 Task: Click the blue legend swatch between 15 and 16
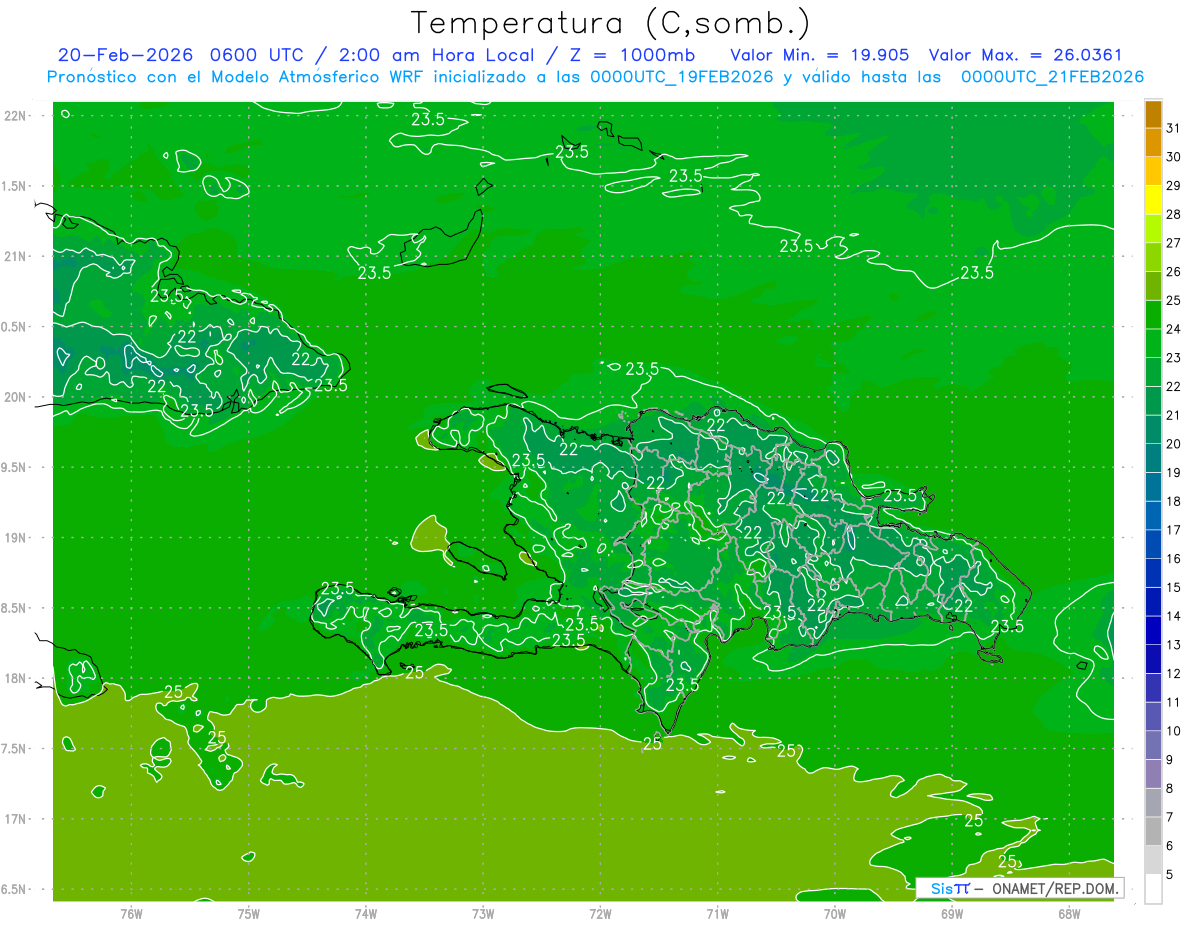click(x=1153, y=573)
